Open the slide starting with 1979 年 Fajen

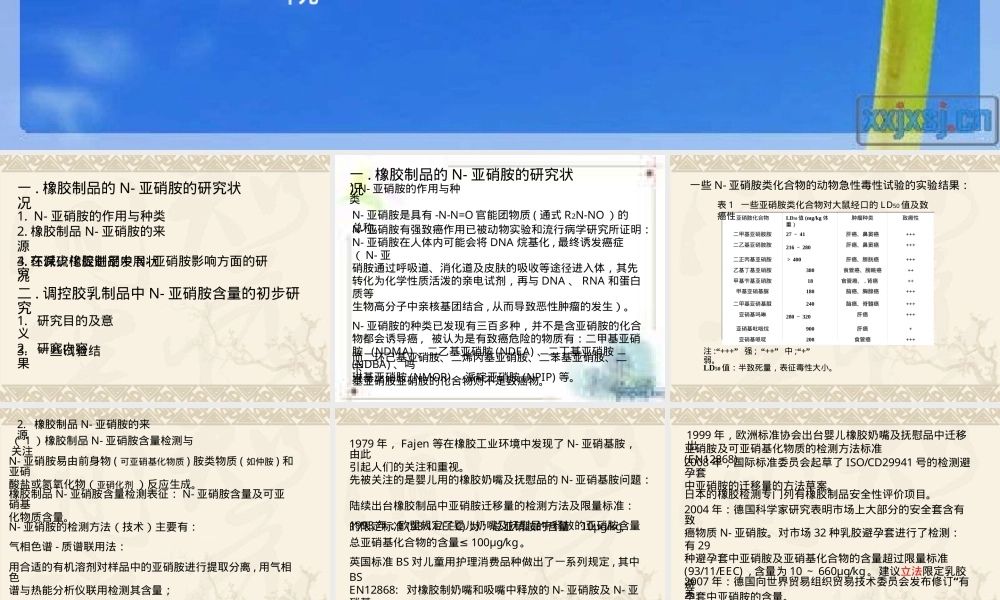coord(500,504)
